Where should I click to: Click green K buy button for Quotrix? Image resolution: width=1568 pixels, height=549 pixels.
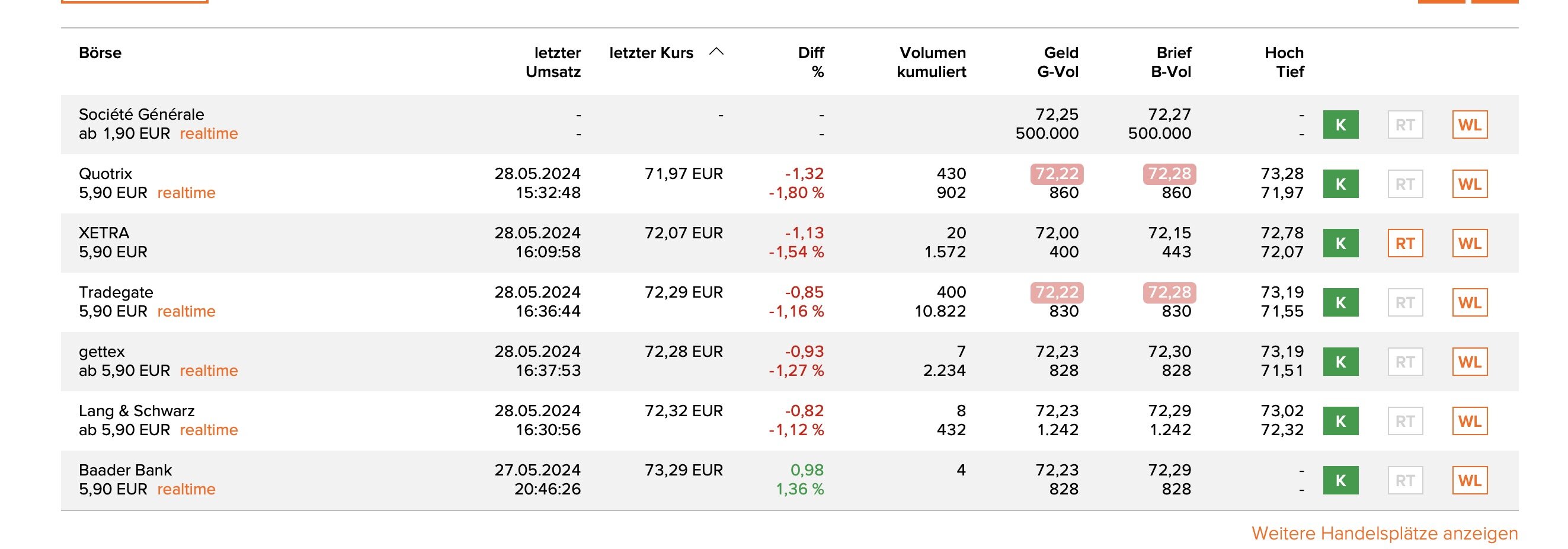tap(1340, 184)
